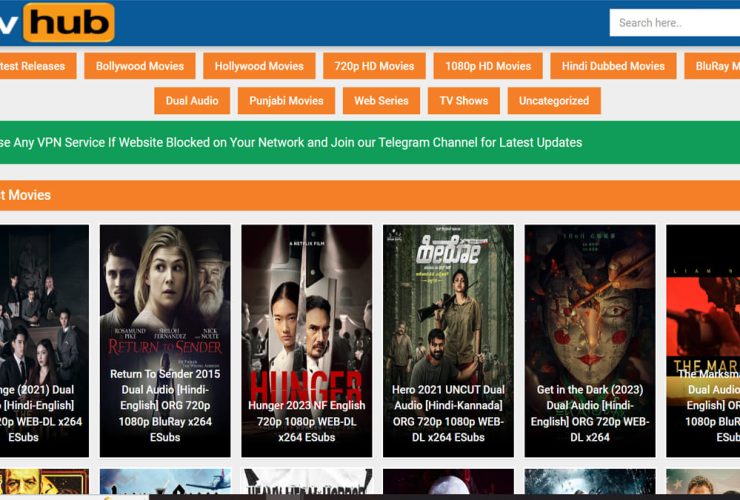Open the Uncategorized category
This screenshot has height=500, width=740.
click(554, 101)
